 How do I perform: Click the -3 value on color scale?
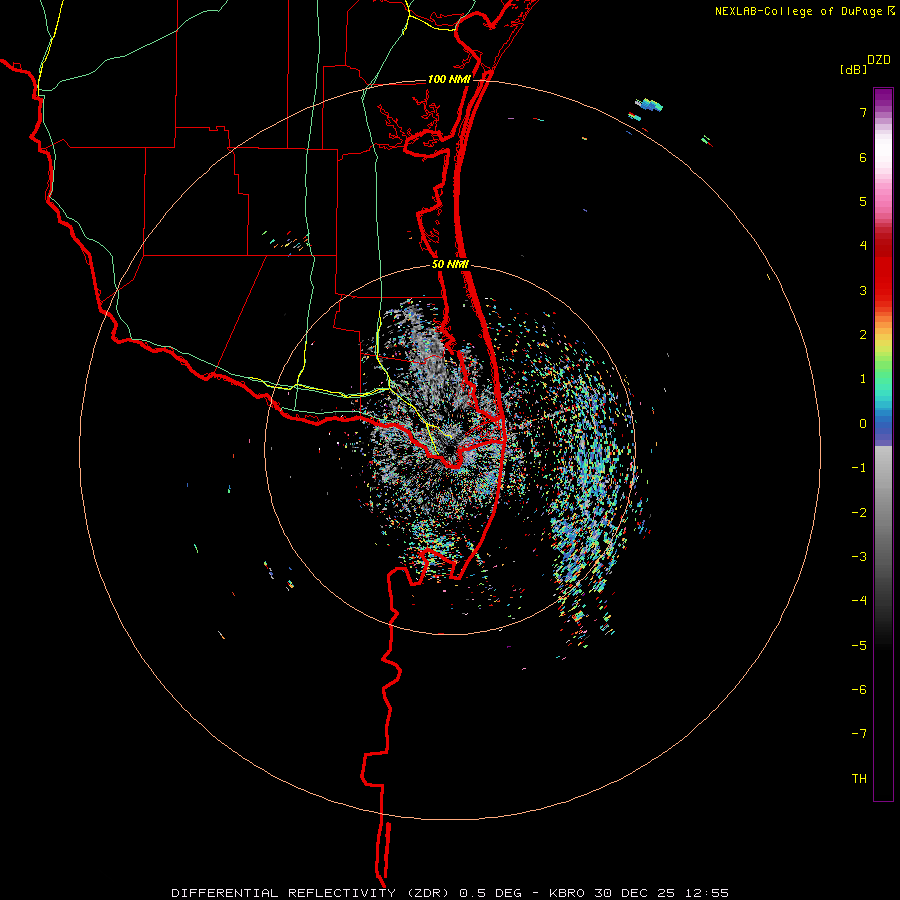click(859, 557)
